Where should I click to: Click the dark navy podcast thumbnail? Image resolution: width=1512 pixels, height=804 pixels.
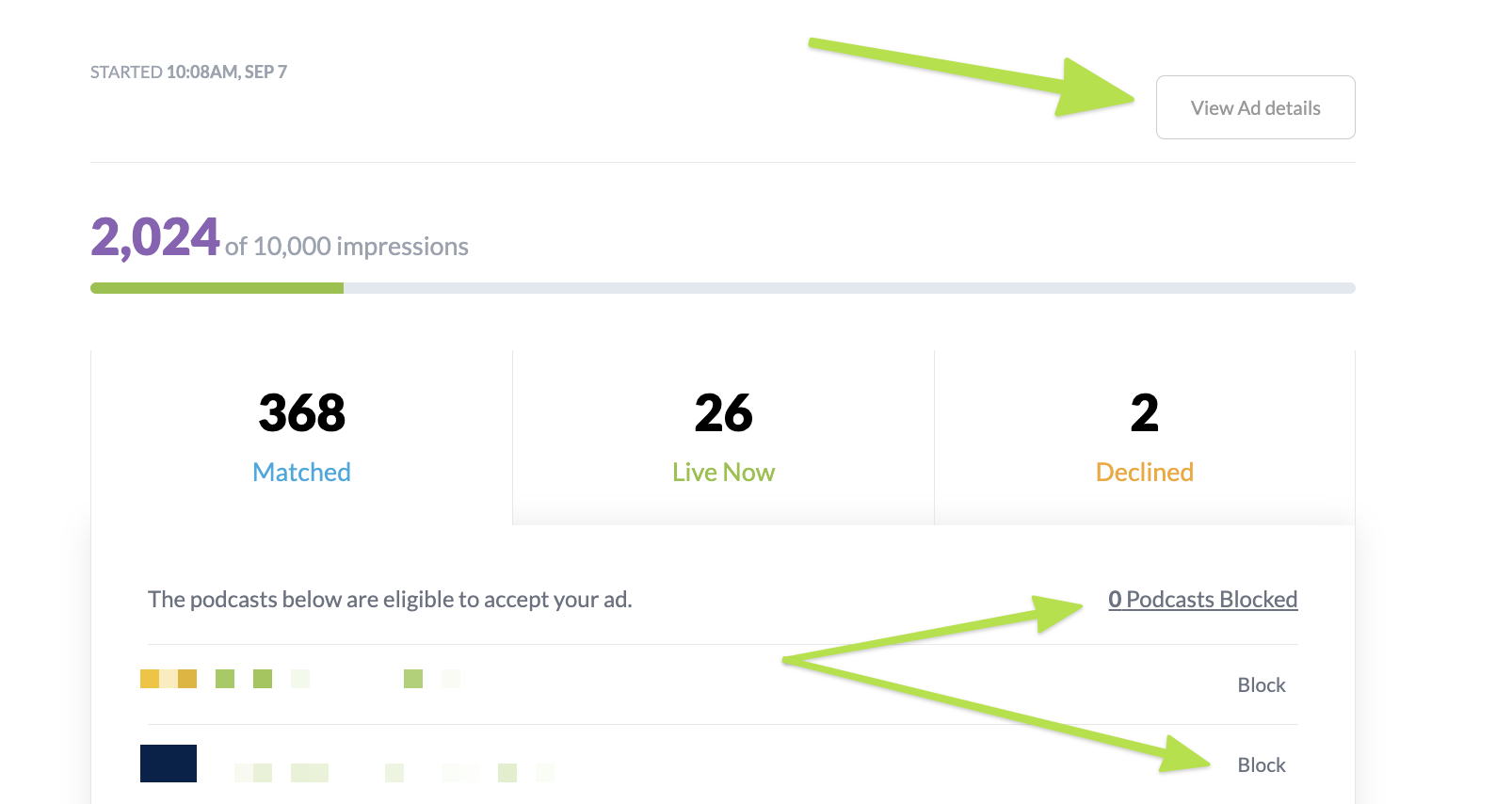(x=169, y=764)
